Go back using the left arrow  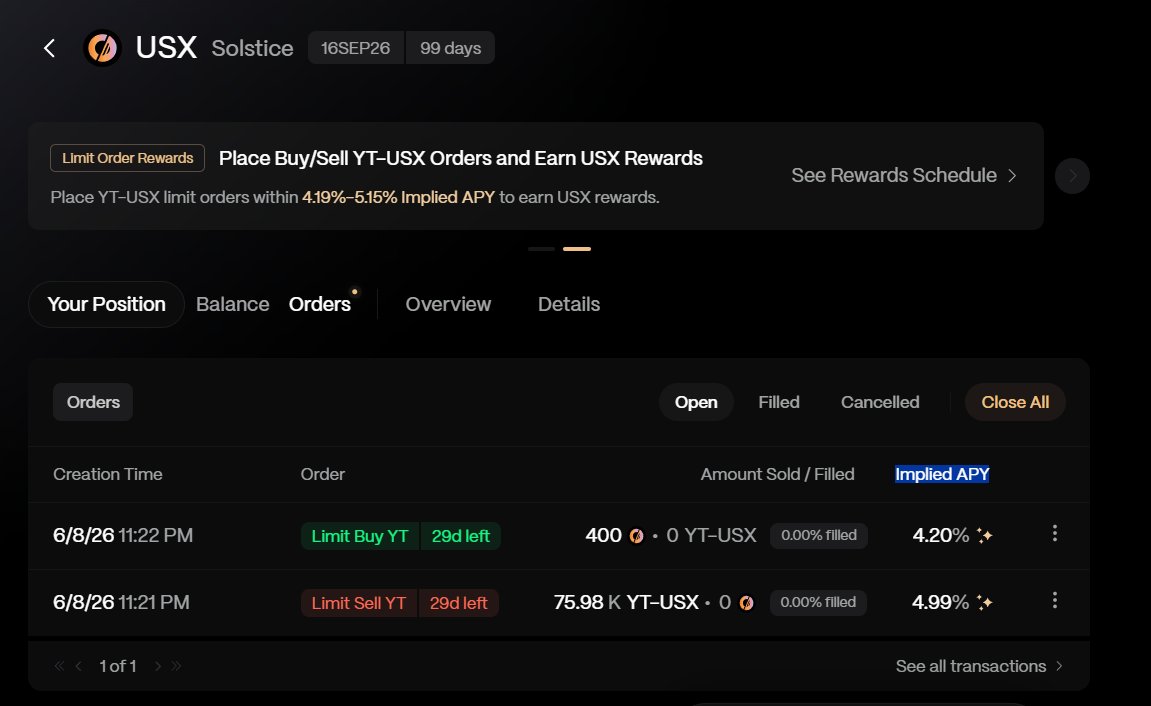pyautogui.click(x=49, y=48)
